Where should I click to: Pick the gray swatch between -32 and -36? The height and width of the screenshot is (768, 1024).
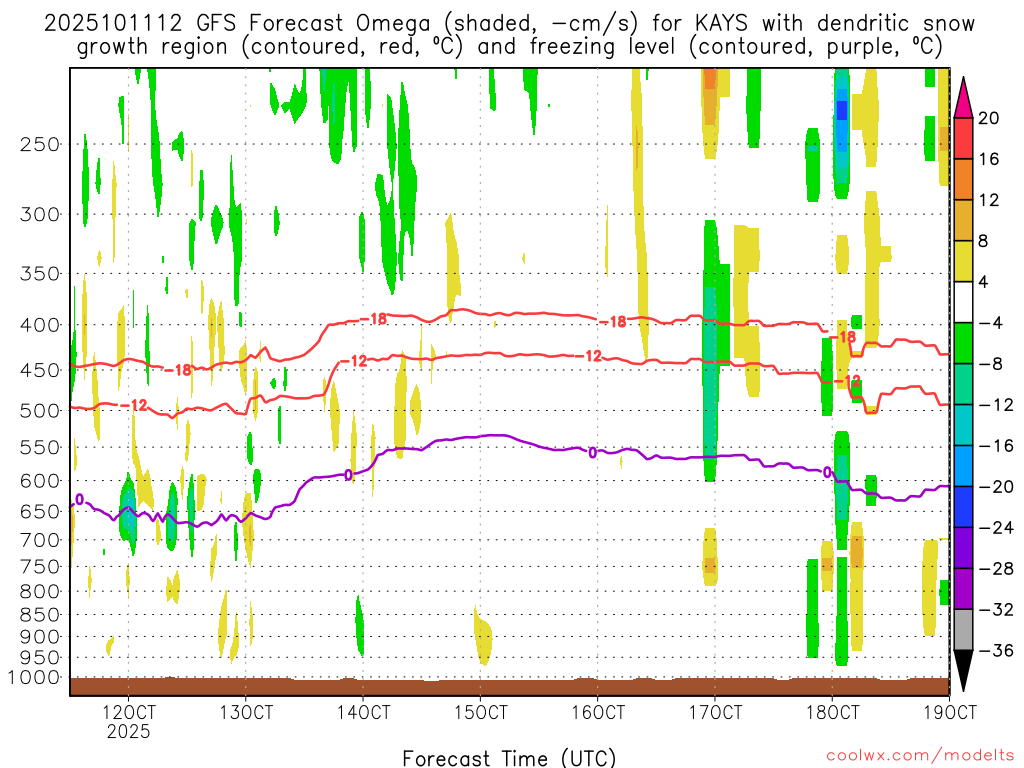click(964, 629)
